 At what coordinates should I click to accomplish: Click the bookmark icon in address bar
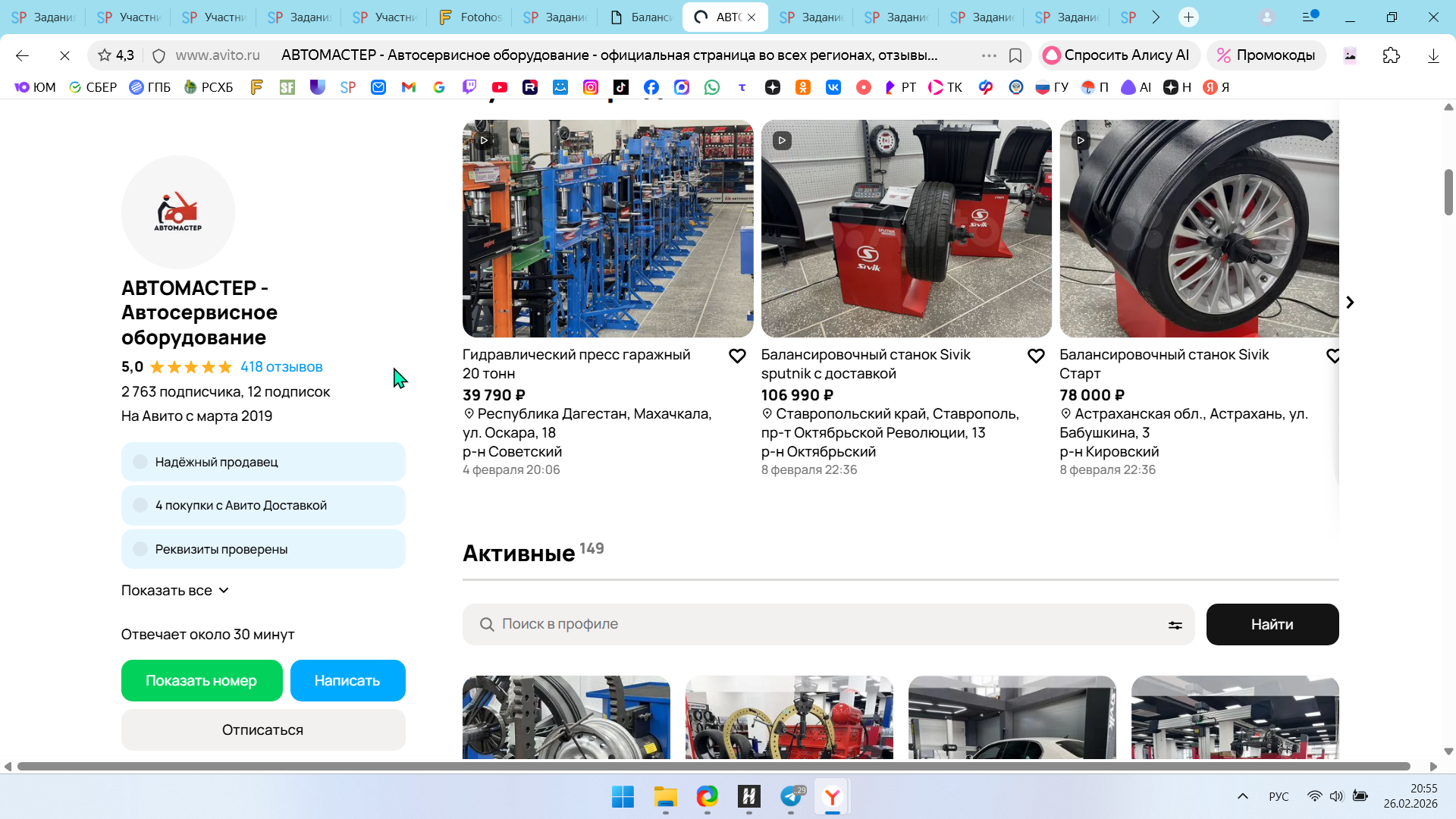point(1015,55)
